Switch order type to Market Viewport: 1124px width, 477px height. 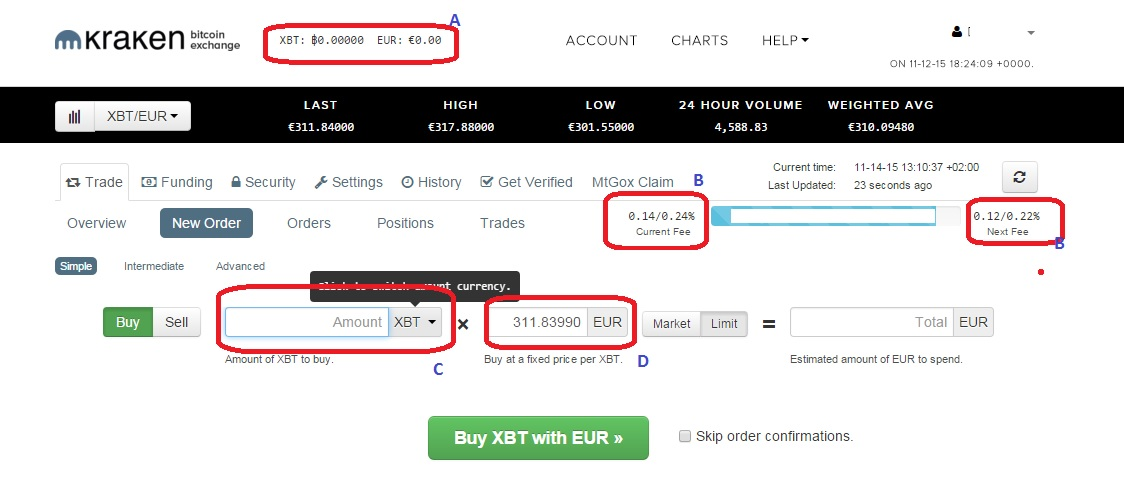[671, 323]
